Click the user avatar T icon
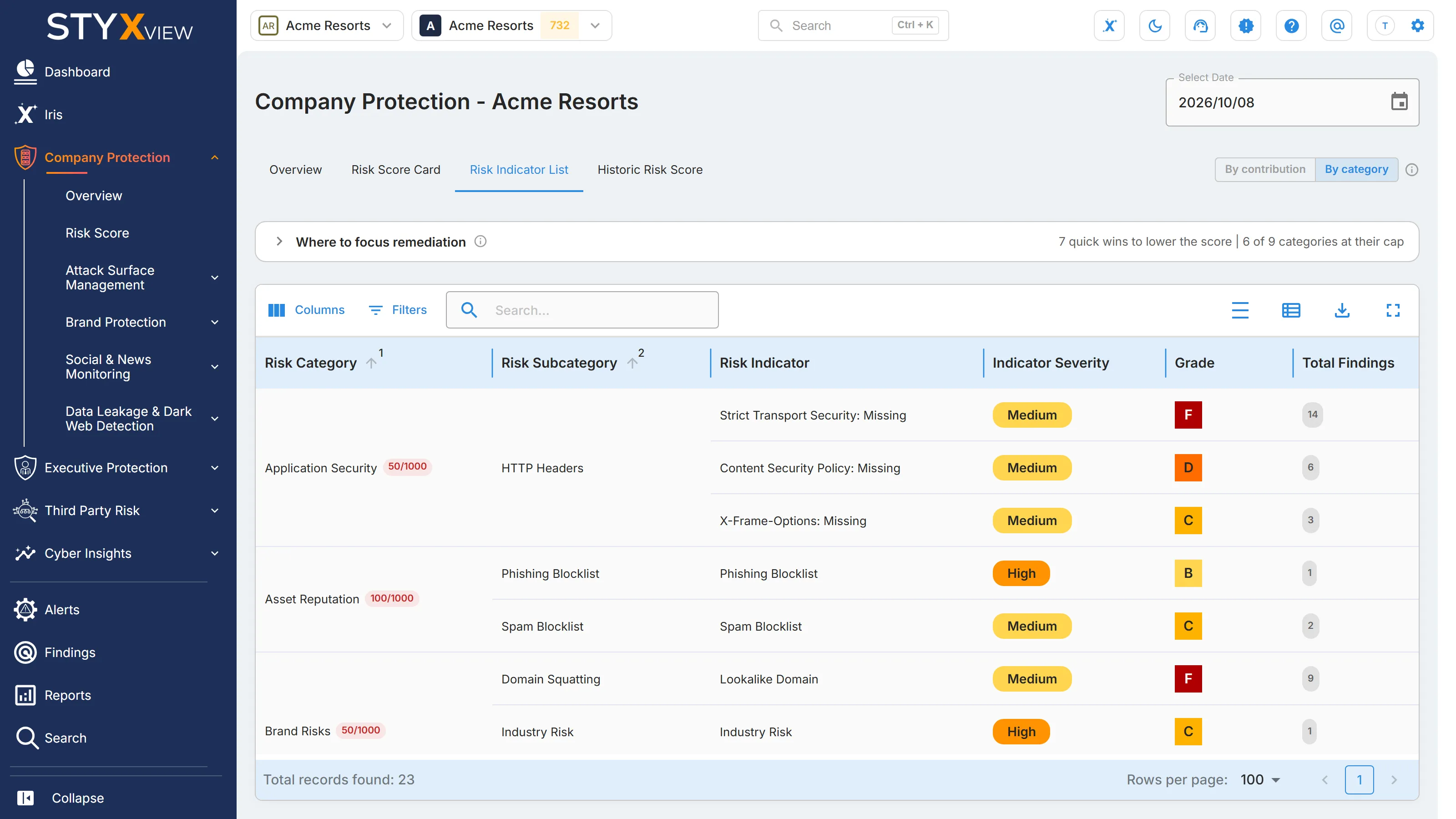 [1384, 25]
